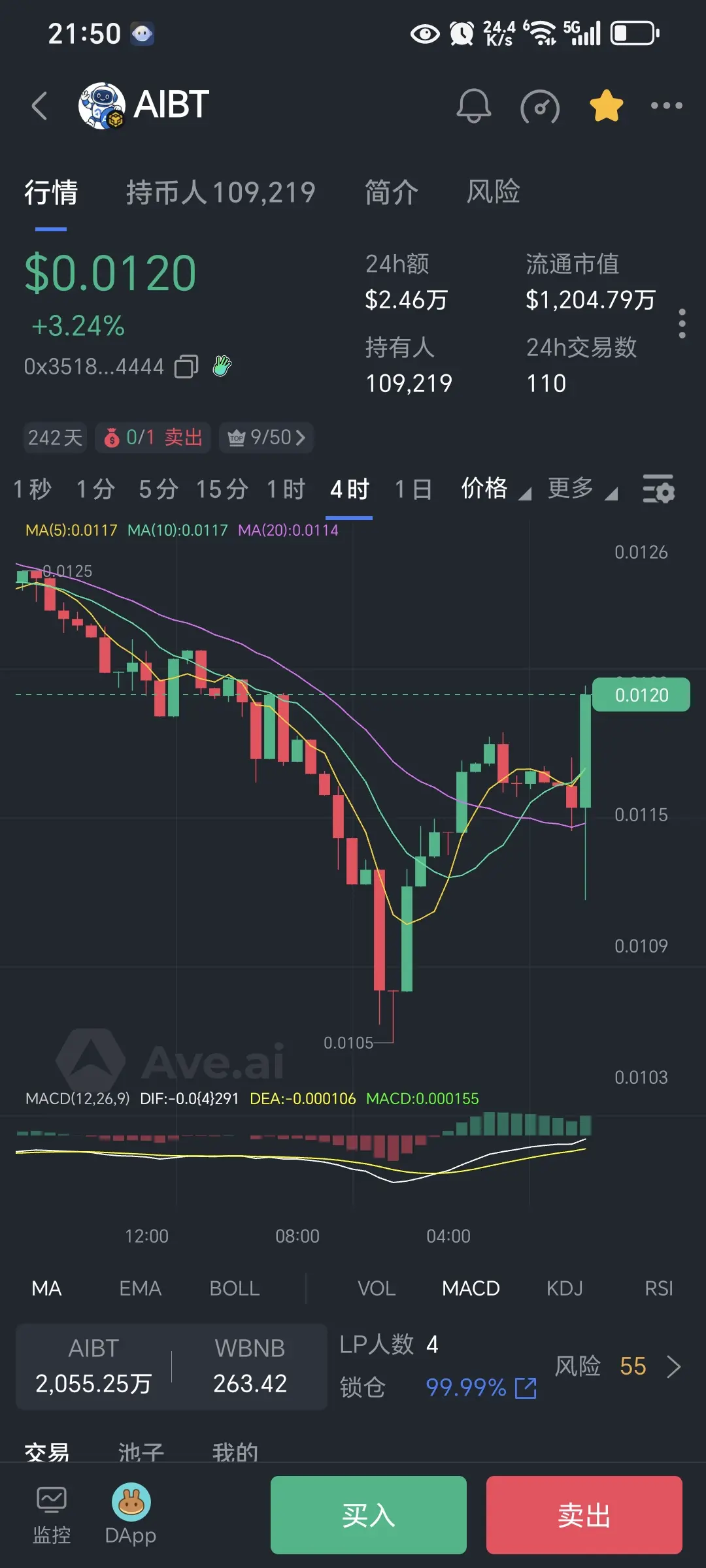The image size is (706, 1568).
Task: Switch to the 简介 tab
Action: 392,192
